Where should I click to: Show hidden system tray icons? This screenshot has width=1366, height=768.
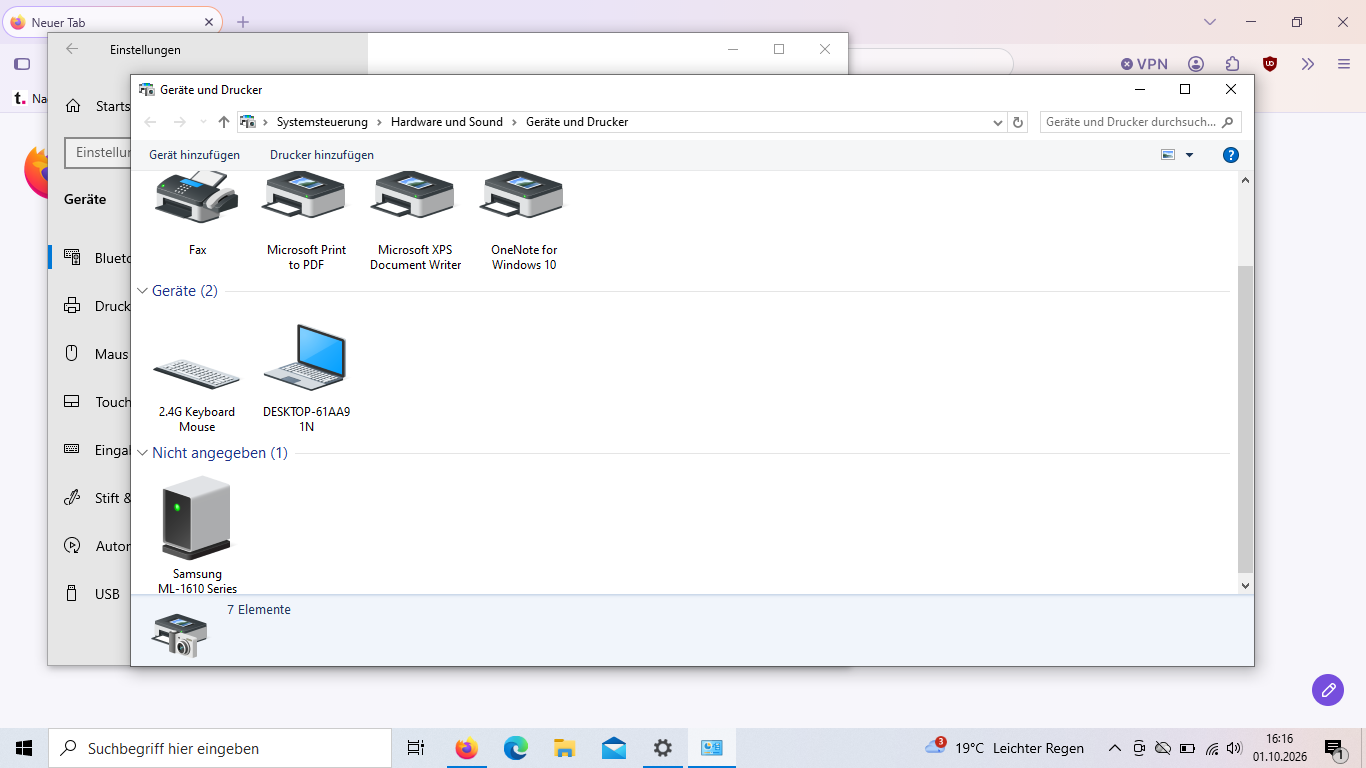coord(1114,748)
